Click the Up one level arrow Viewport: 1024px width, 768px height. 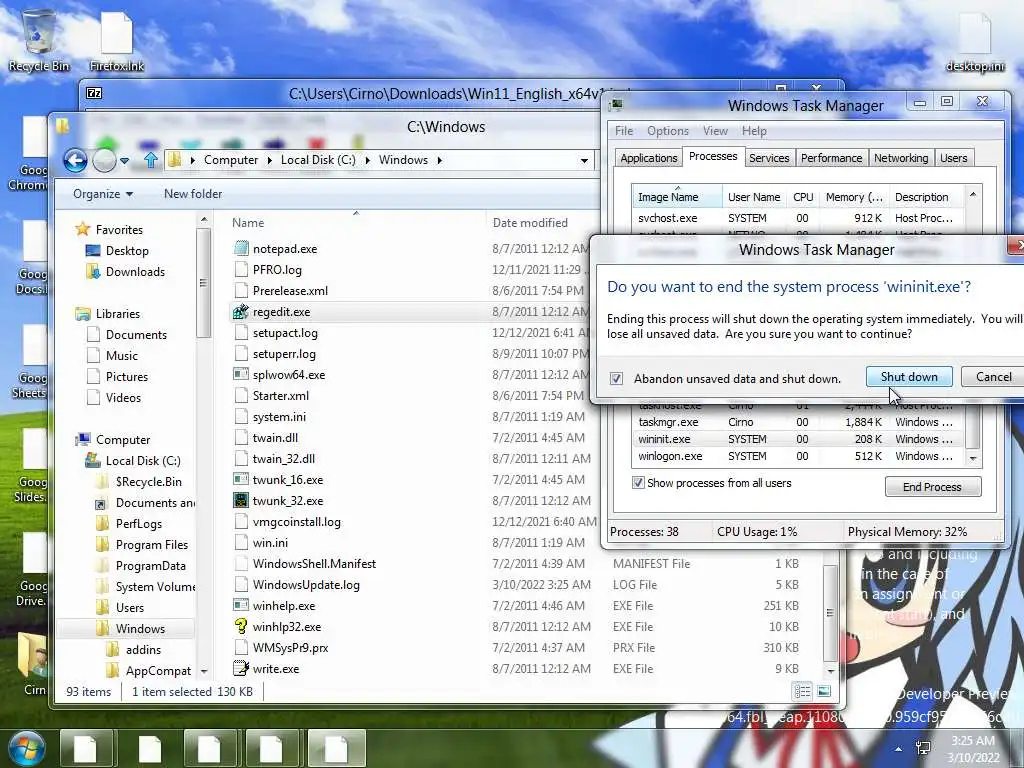point(151,160)
